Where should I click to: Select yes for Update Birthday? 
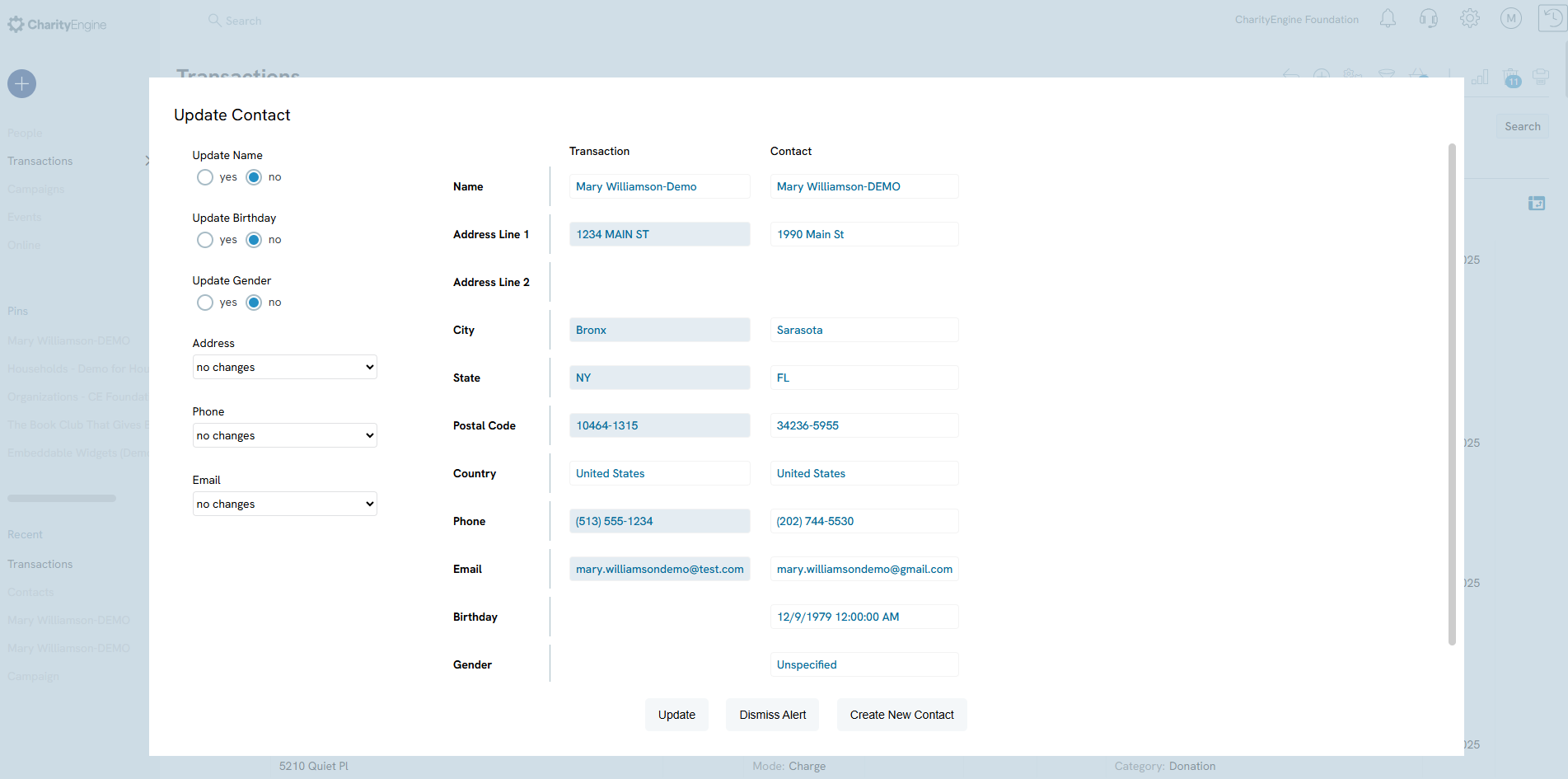(205, 240)
